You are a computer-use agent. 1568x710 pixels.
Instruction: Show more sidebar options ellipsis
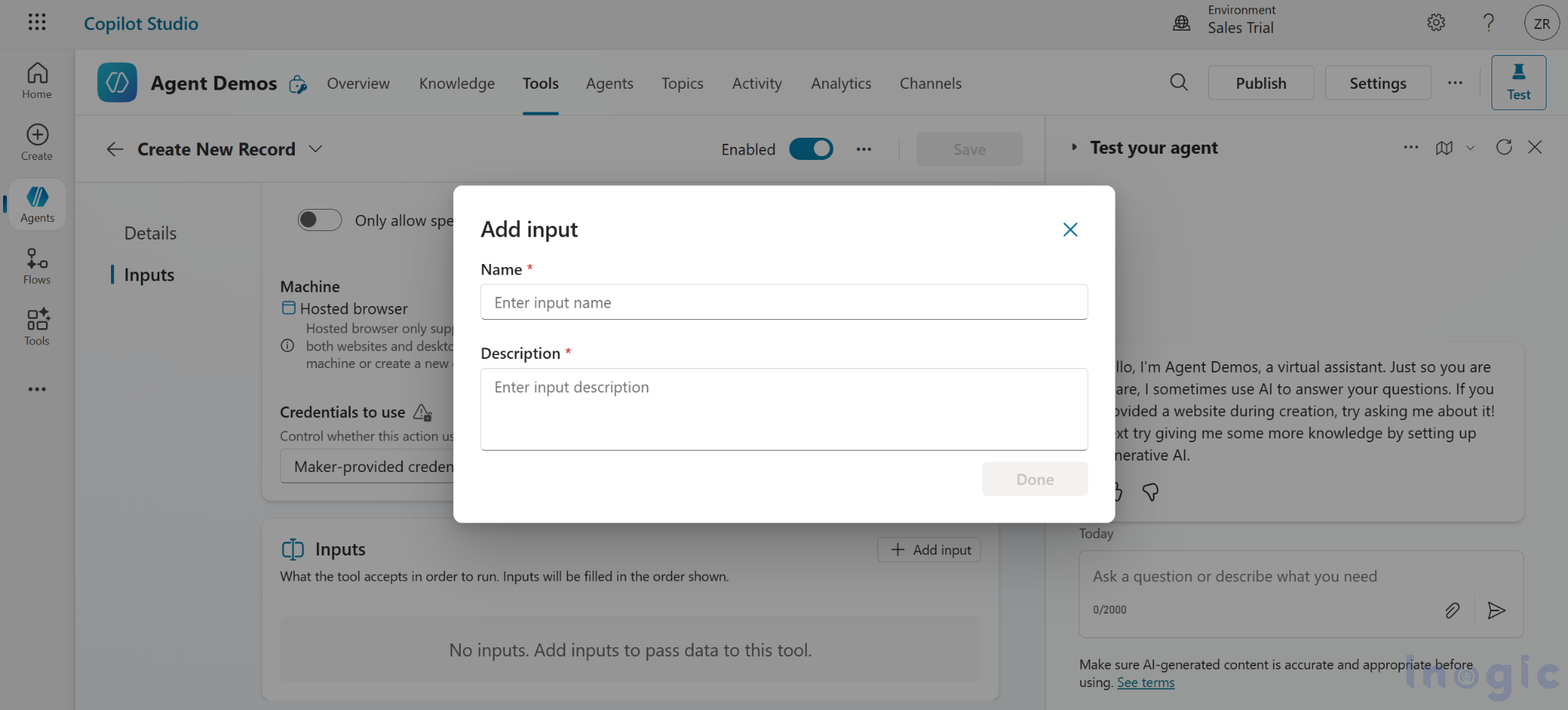click(37, 389)
